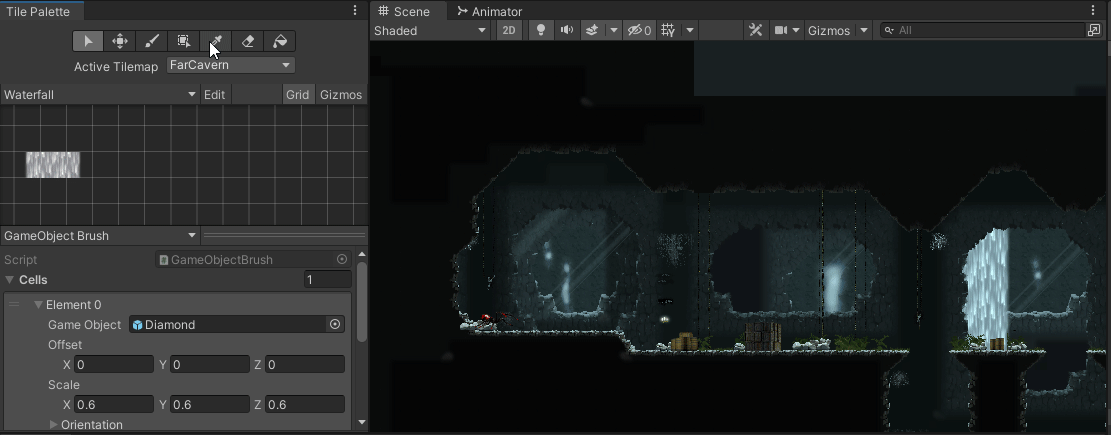Toggle scene lighting bulb
The image size is (1111, 435).
(541, 30)
